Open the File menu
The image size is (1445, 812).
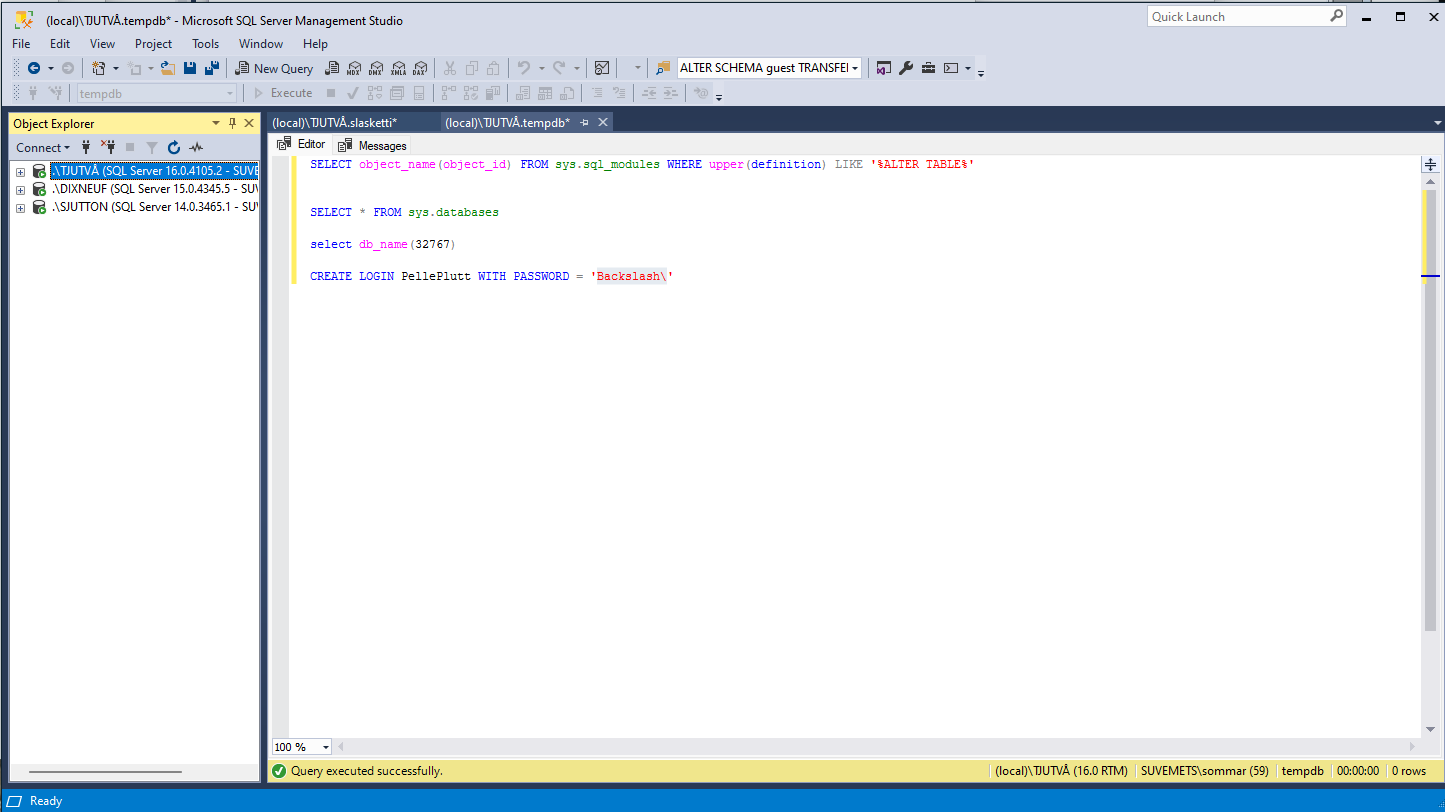(21, 44)
